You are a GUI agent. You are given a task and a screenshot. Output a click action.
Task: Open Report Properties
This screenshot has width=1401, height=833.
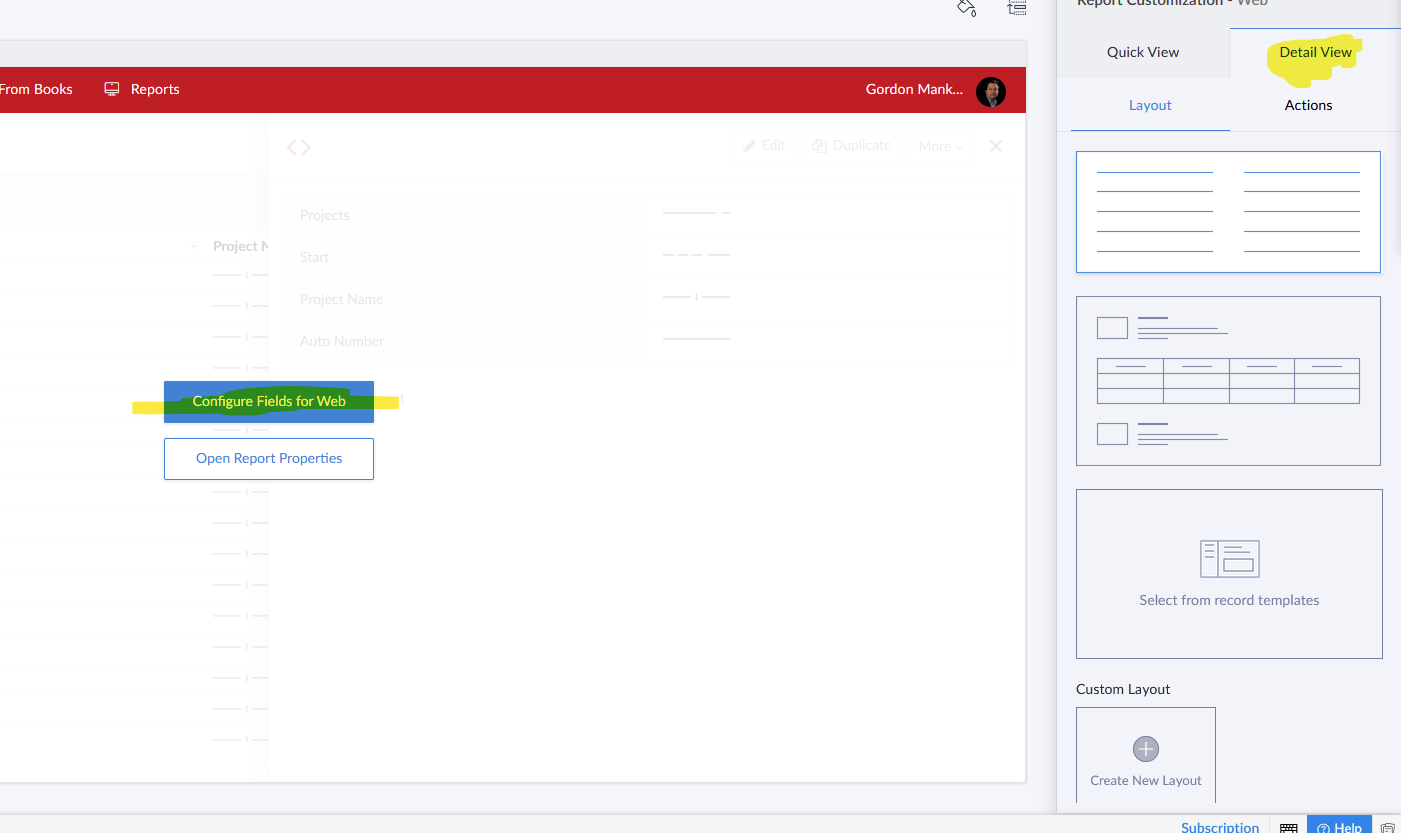pos(268,458)
